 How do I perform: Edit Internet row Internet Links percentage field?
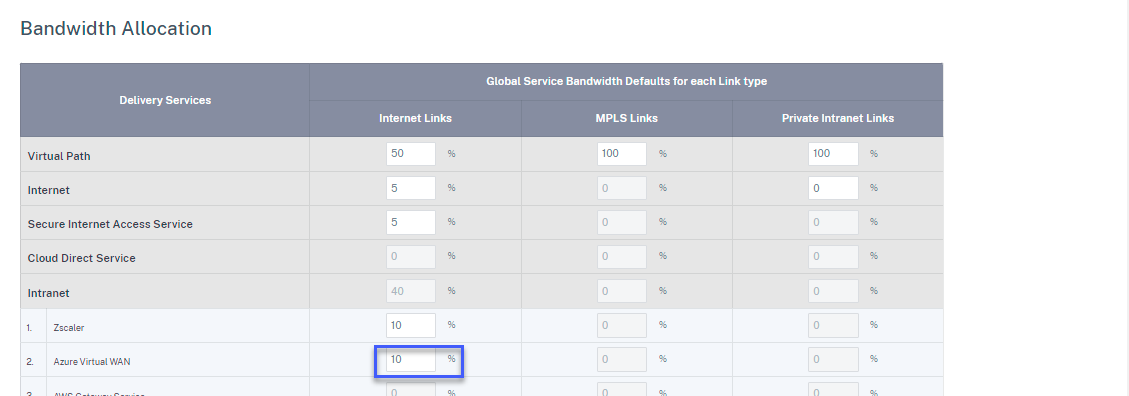point(410,188)
